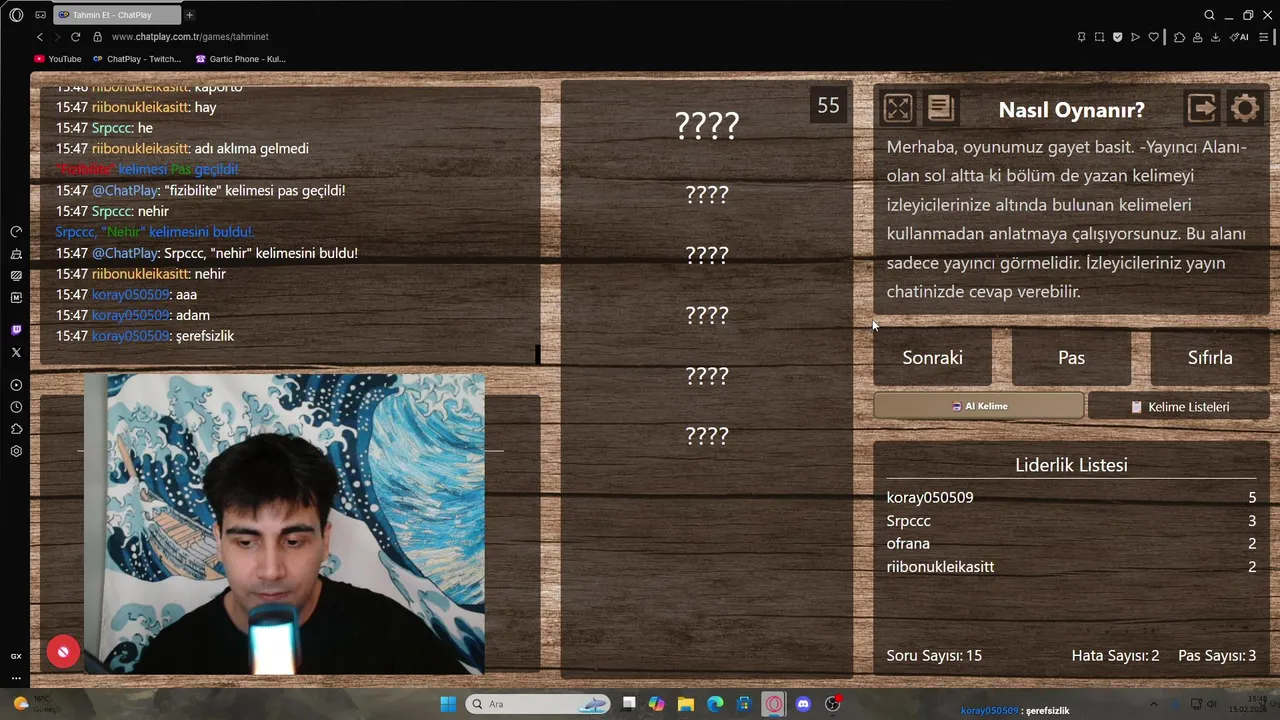Screen dimensions: 1280x720
Task: Click the taskbar search box 'Ara'
Action: tap(539, 704)
